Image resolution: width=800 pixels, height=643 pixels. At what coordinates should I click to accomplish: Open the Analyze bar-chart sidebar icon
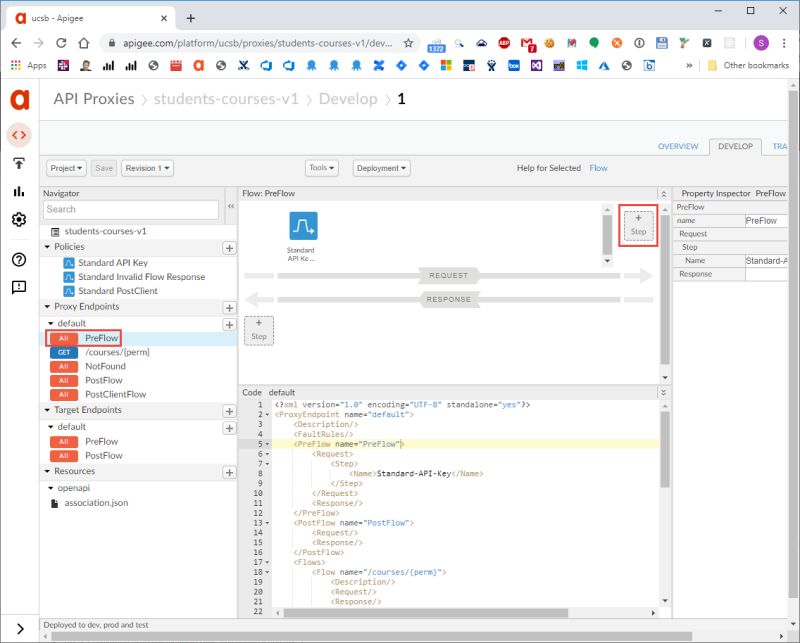coord(18,190)
